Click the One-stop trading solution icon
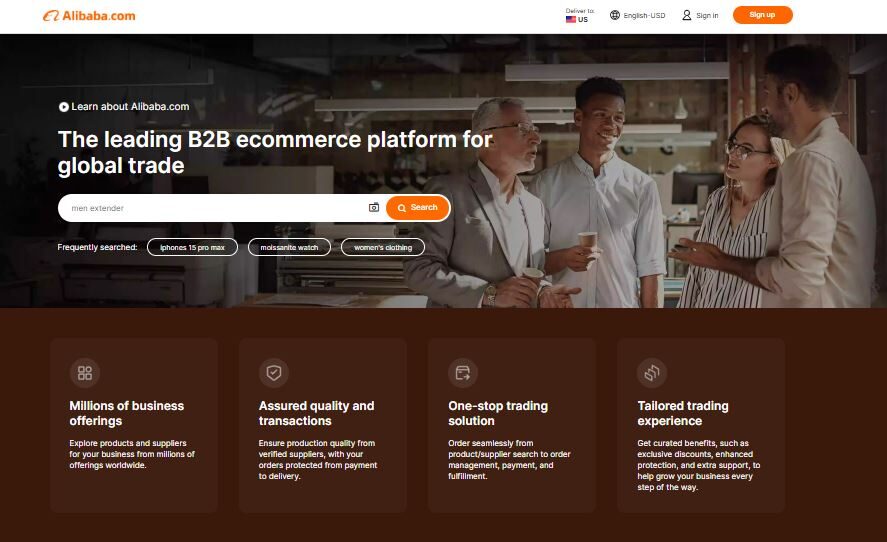 463,373
